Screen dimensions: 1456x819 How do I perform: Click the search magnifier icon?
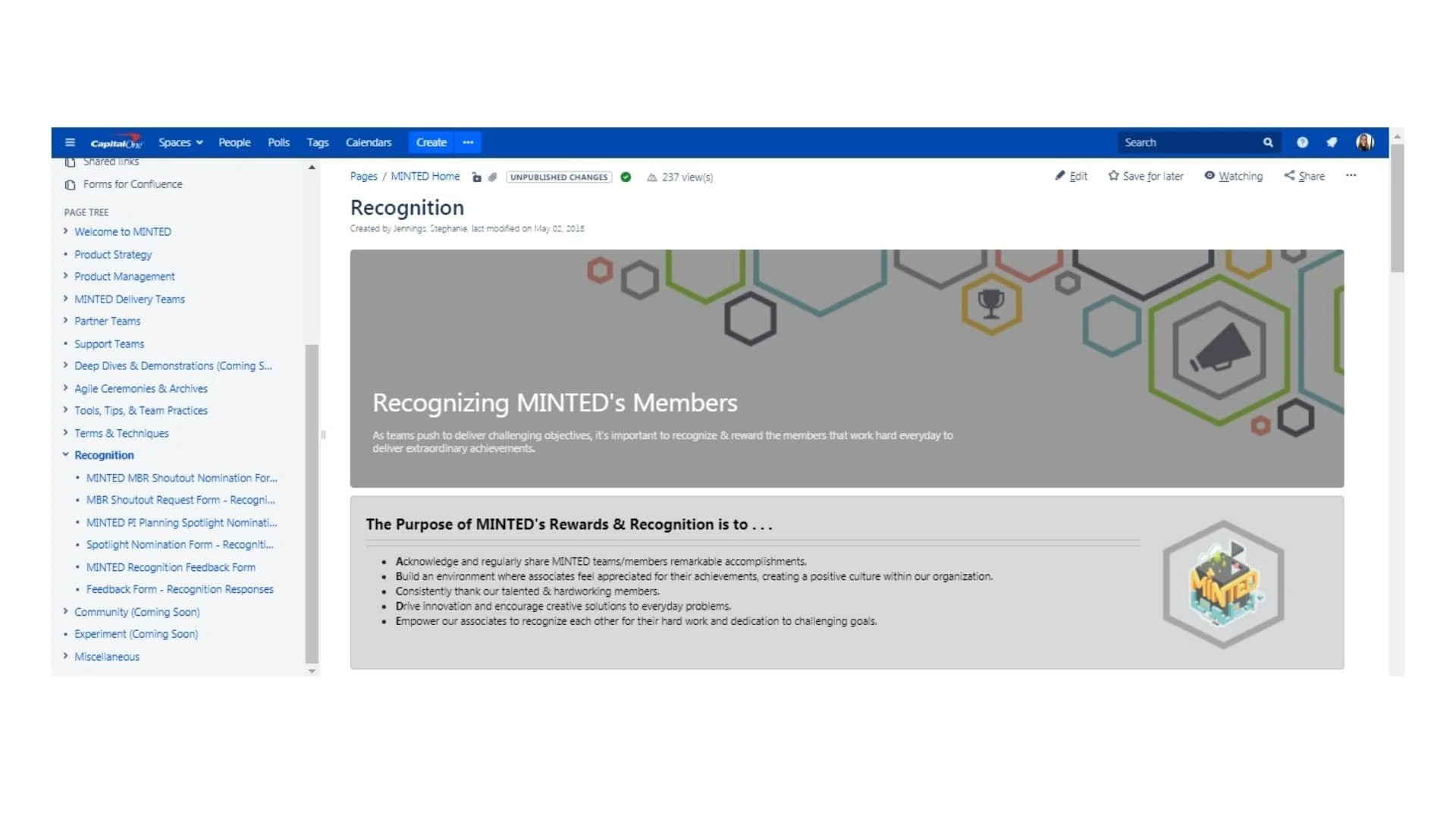(1268, 143)
